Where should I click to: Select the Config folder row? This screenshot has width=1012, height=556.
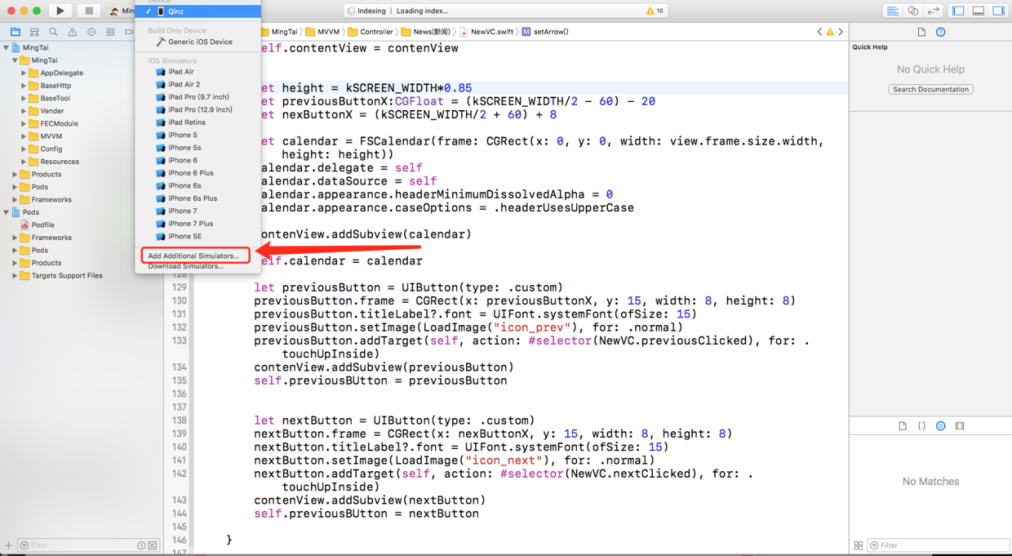(81, 149)
